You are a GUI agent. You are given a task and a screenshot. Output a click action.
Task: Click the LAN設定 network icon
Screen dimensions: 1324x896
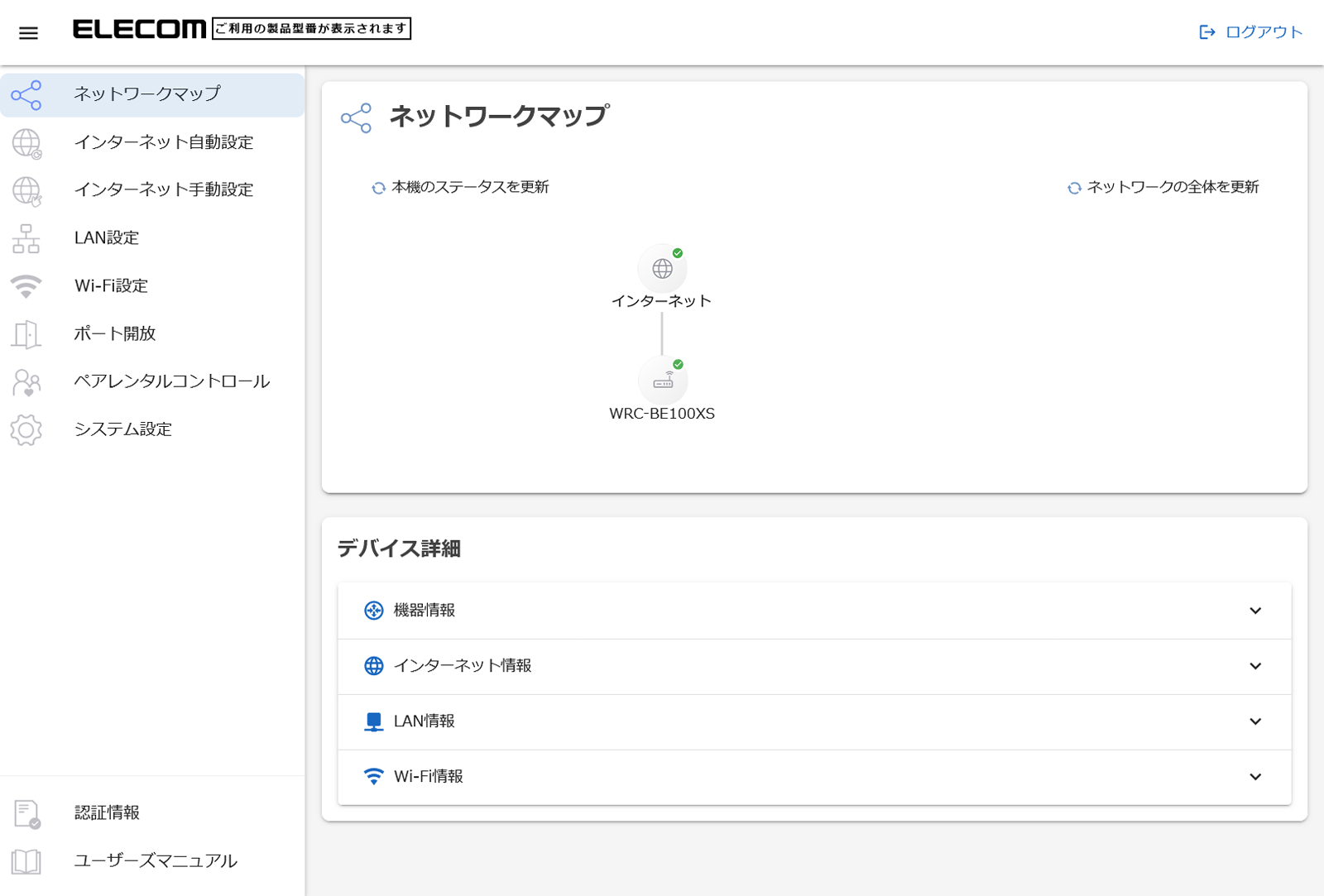coord(26,238)
